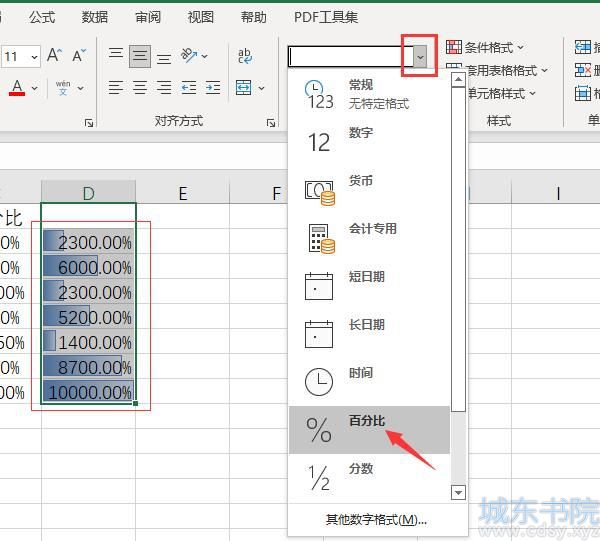Select column E header
The image size is (600, 541).
point(183,193)
